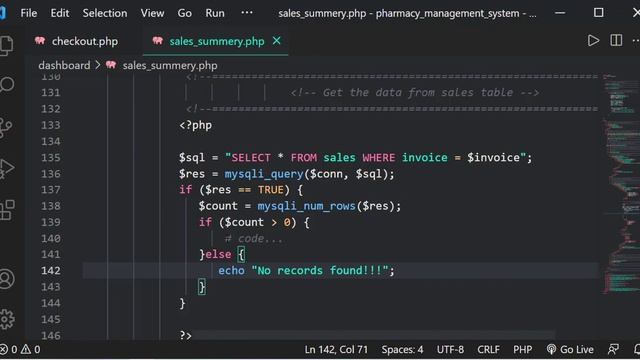Click line number 135 in gutter
Viewport: 640px width, 360px height.
click(x=51, y=158)
